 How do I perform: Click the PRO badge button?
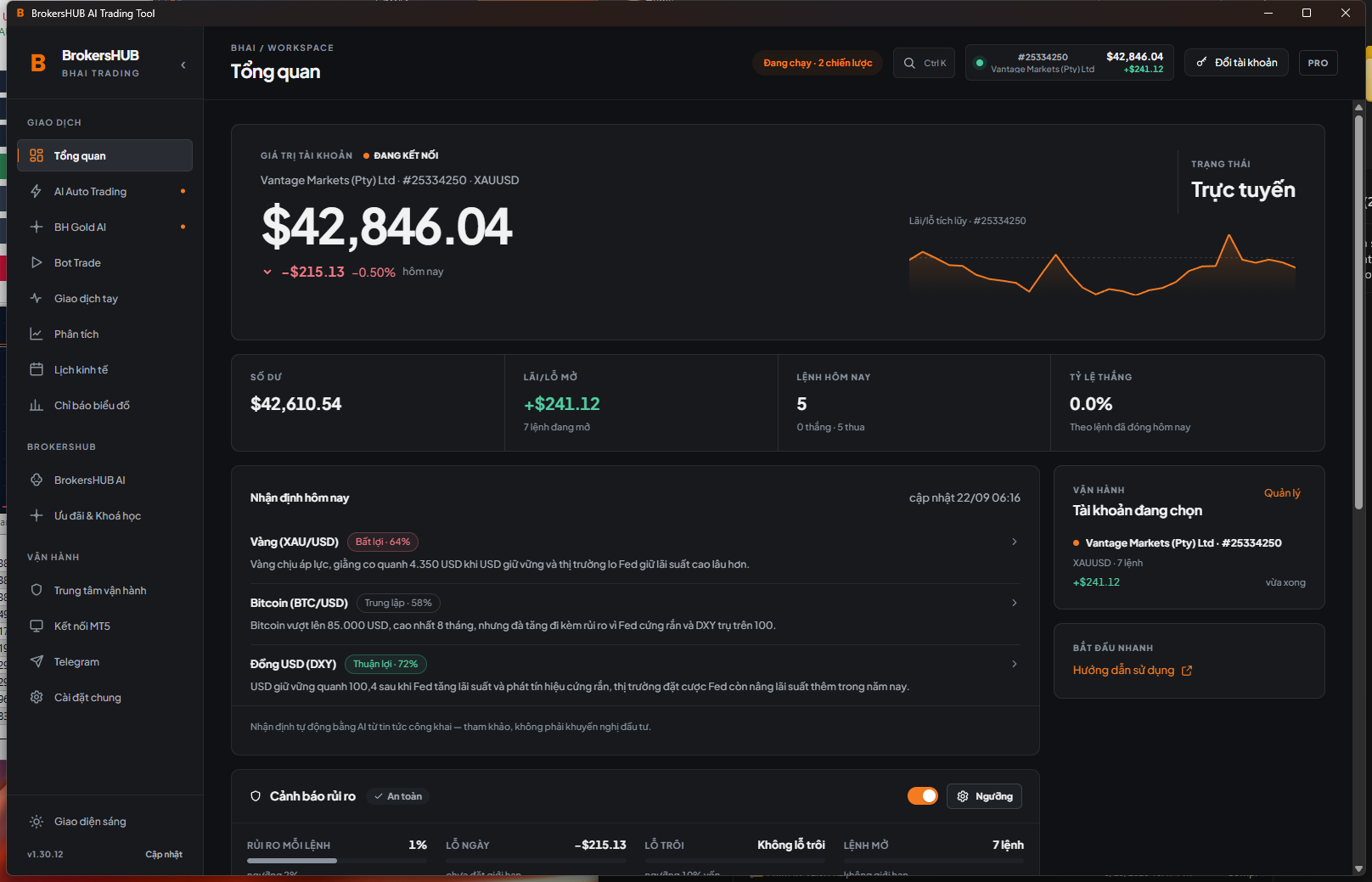pyautogui.click(x=1318, y=63)
